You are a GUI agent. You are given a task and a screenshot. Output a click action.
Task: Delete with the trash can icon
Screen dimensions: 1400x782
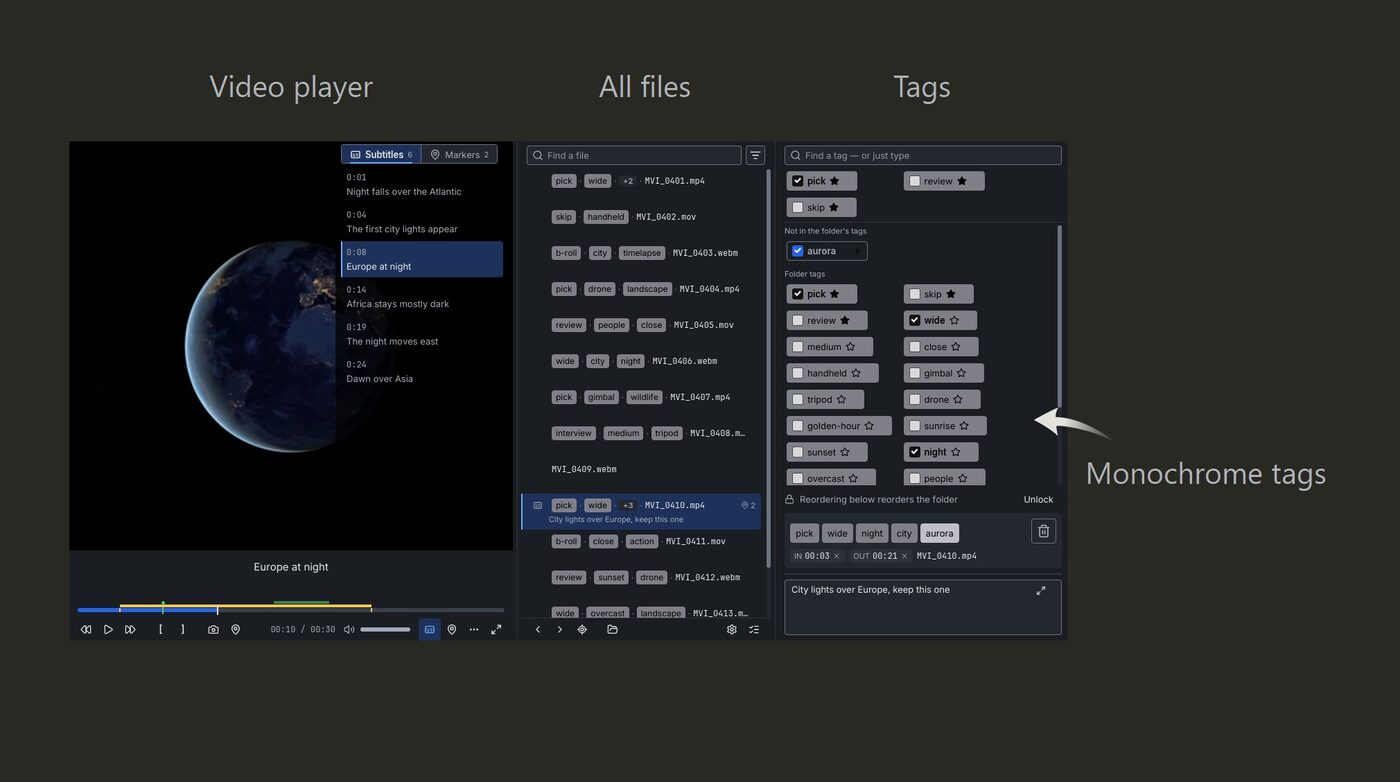[1043, 531]
